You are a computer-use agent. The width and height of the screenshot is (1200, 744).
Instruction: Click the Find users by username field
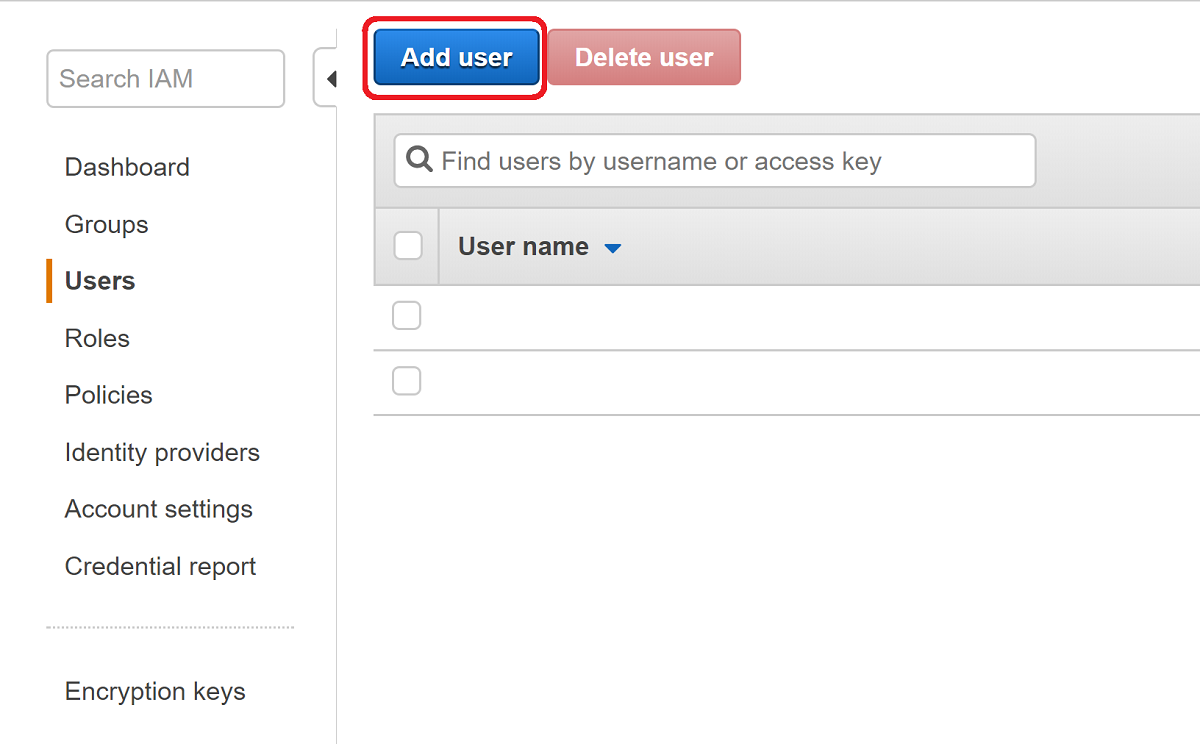pyautogui.click(x=715, y=161)
